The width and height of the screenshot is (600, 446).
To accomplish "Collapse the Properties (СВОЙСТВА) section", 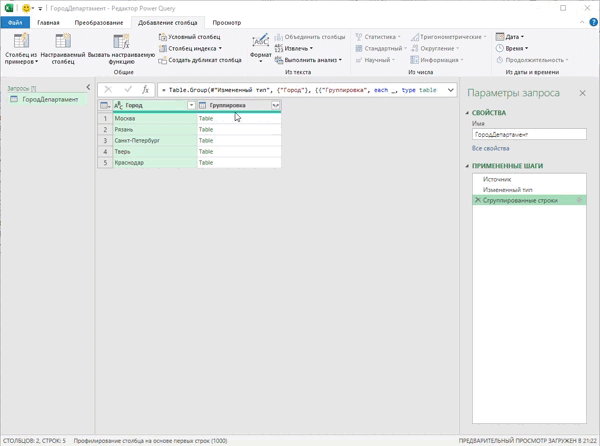I will pyautogui.click(x=467, y=113).
